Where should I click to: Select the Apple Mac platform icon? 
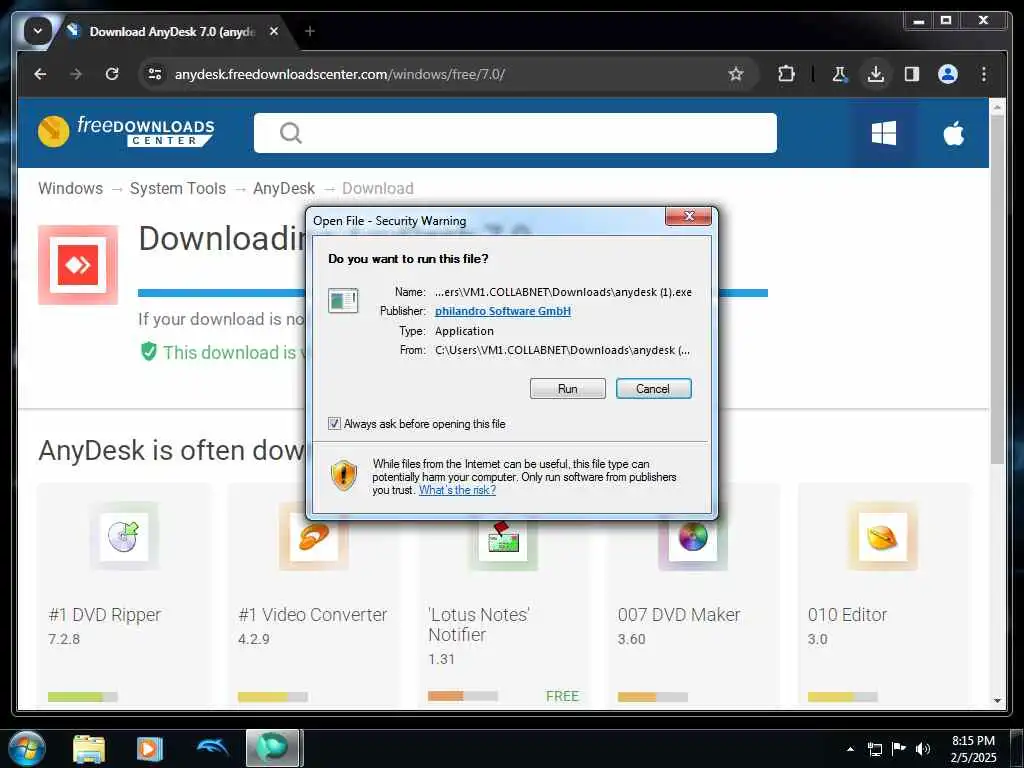pyautogui.click(x=953, y=133)
